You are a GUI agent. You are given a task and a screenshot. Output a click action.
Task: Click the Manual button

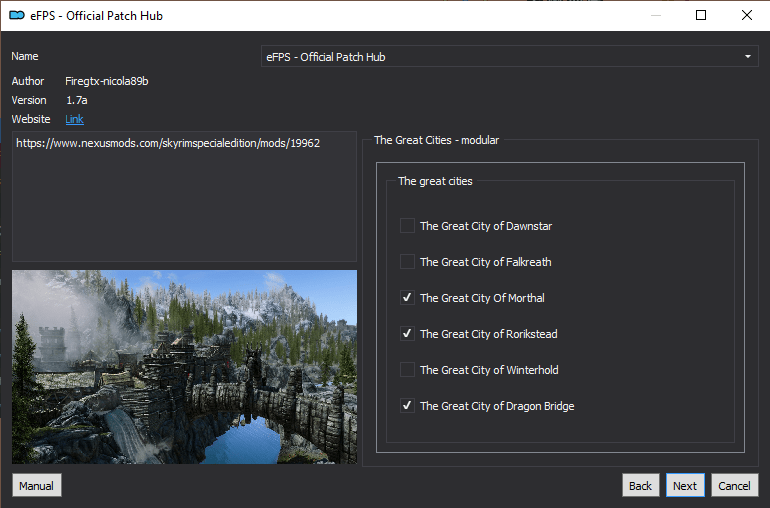(37, 485)
